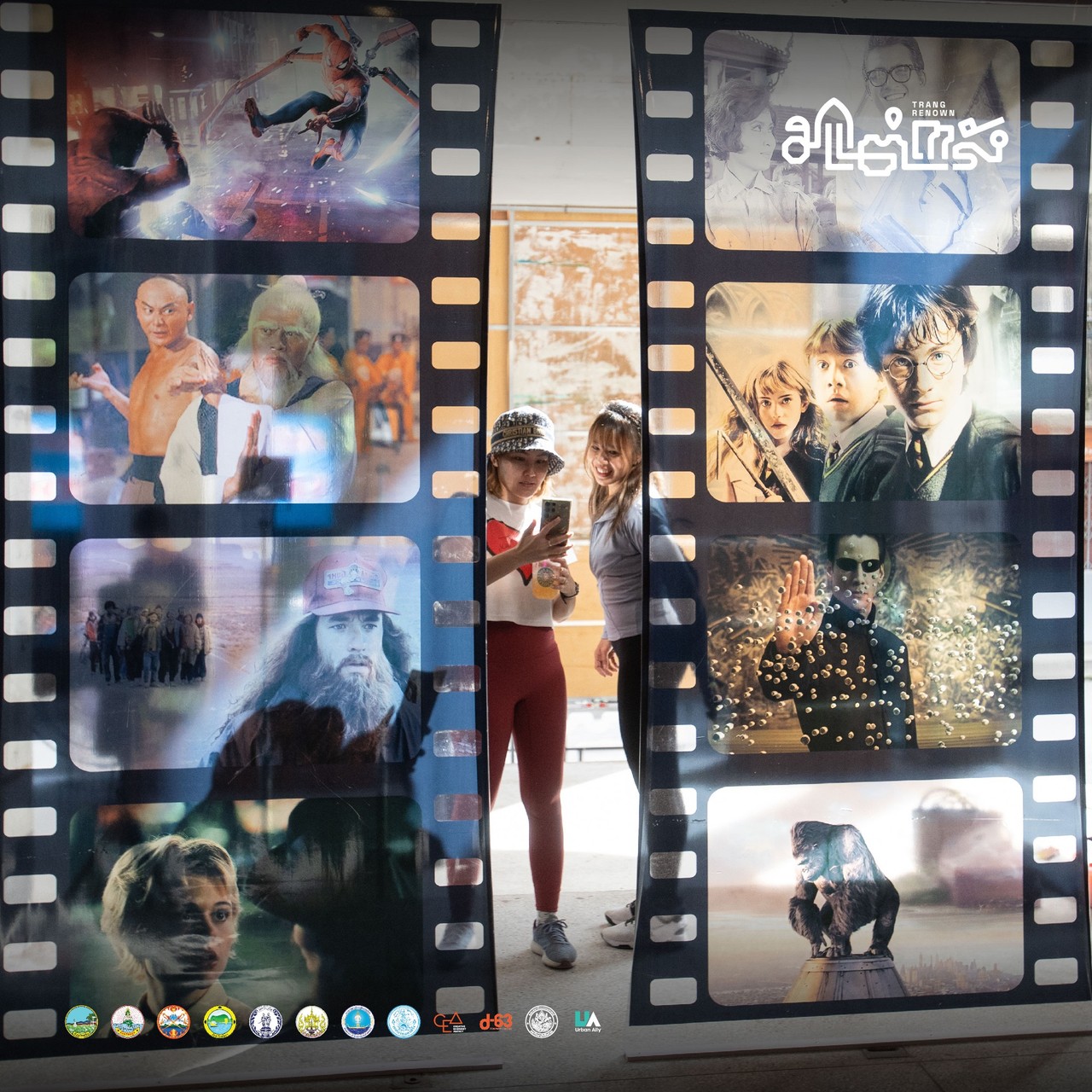Click the orange d-63 logo
Viewport: 1092px width, 1092px height.
[496, 1021]
